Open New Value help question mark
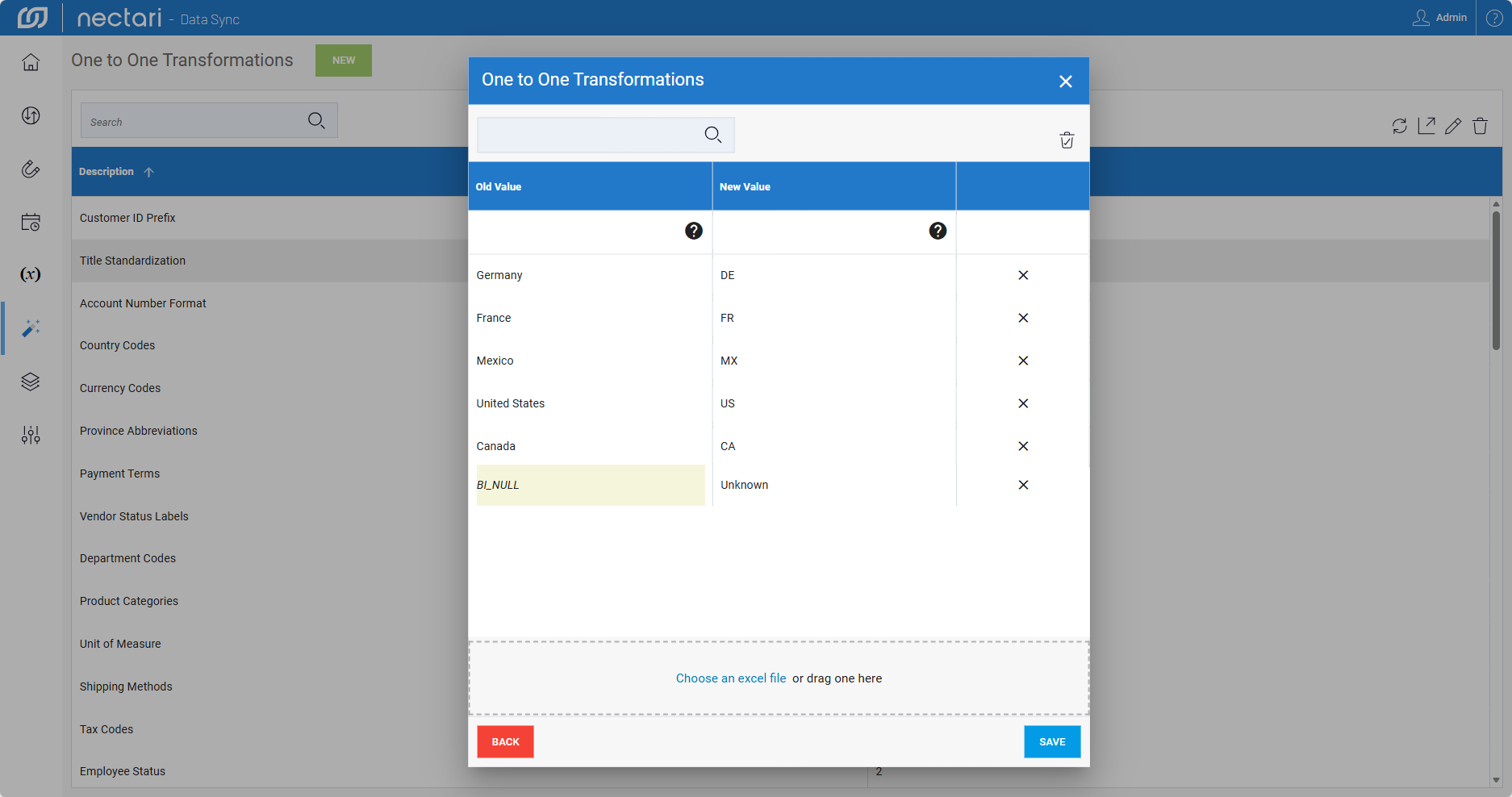The height and width of the screenshot is (797, 1512). coord(938,231)
